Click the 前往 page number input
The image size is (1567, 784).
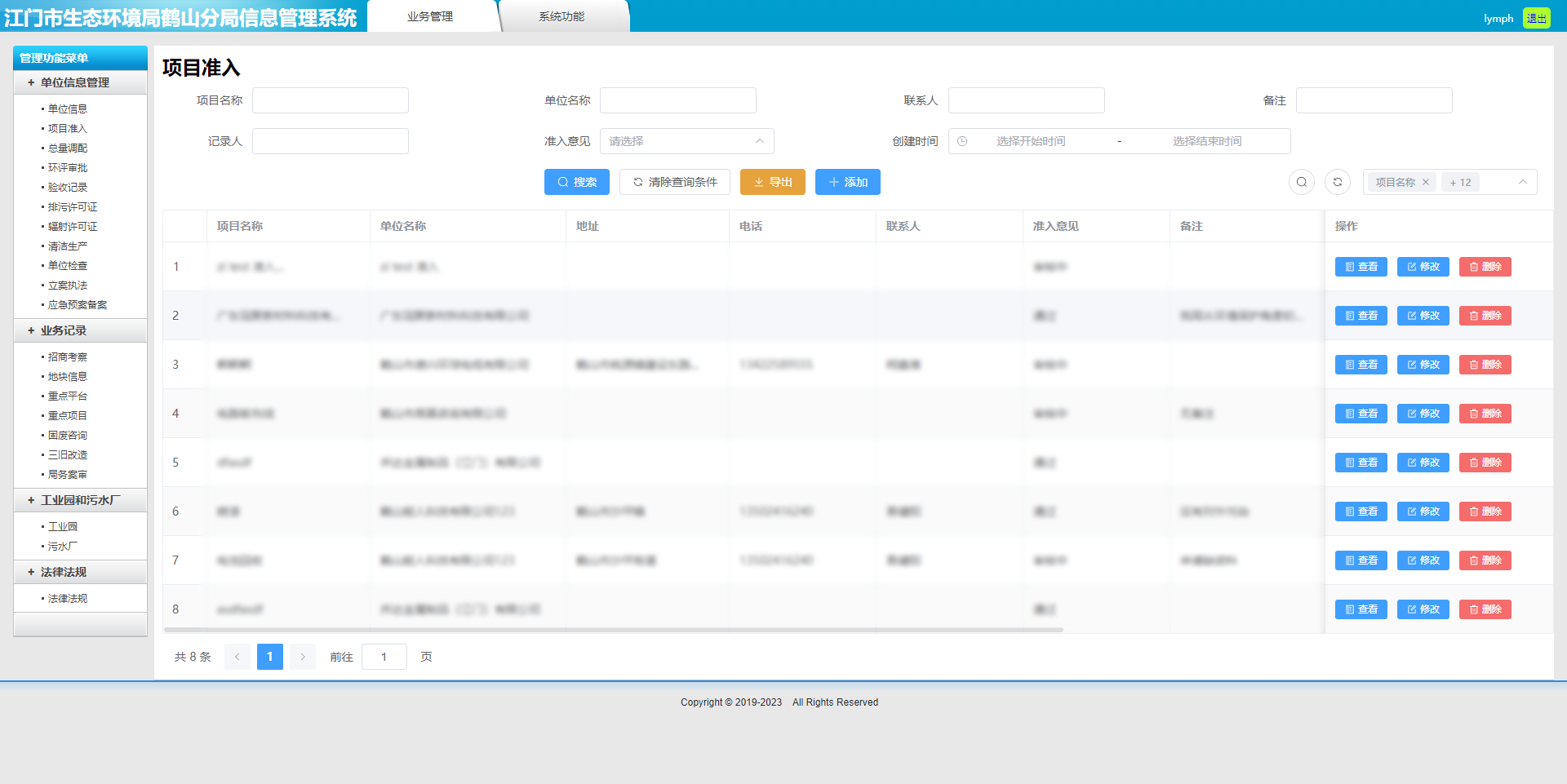click(x=384, y=657)
